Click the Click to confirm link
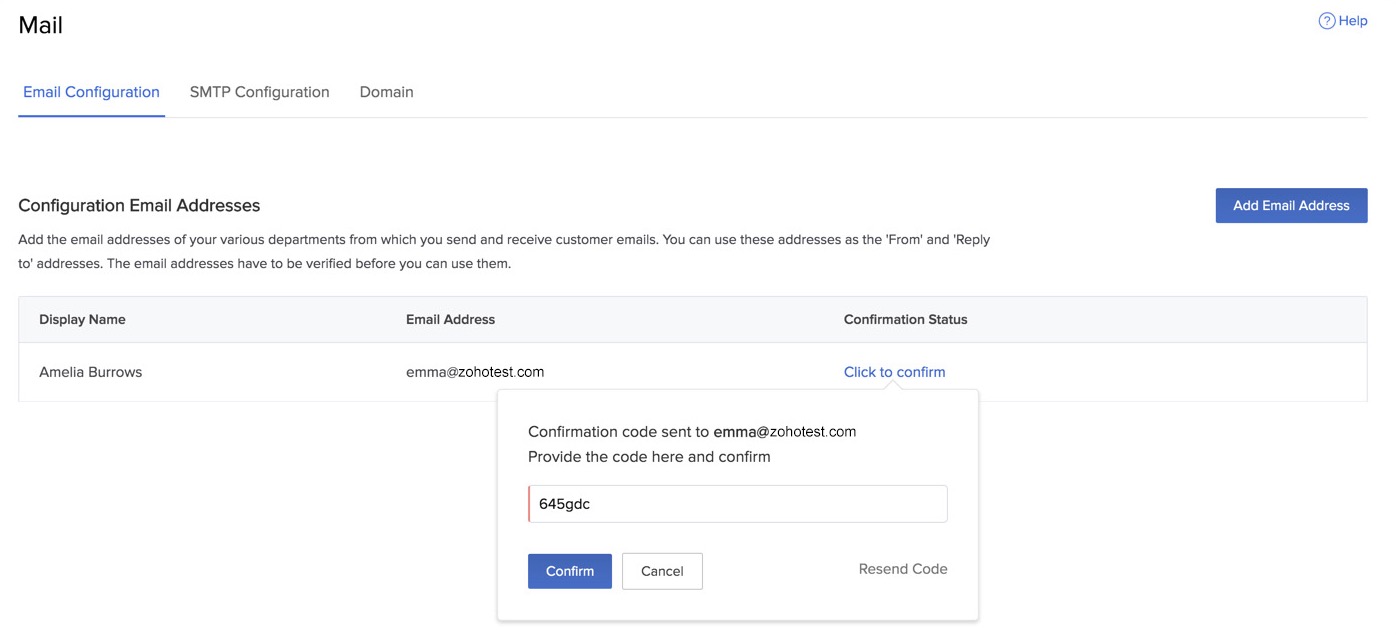The width and height of the screenshot is (1396, 635). (x=894, y=372)
